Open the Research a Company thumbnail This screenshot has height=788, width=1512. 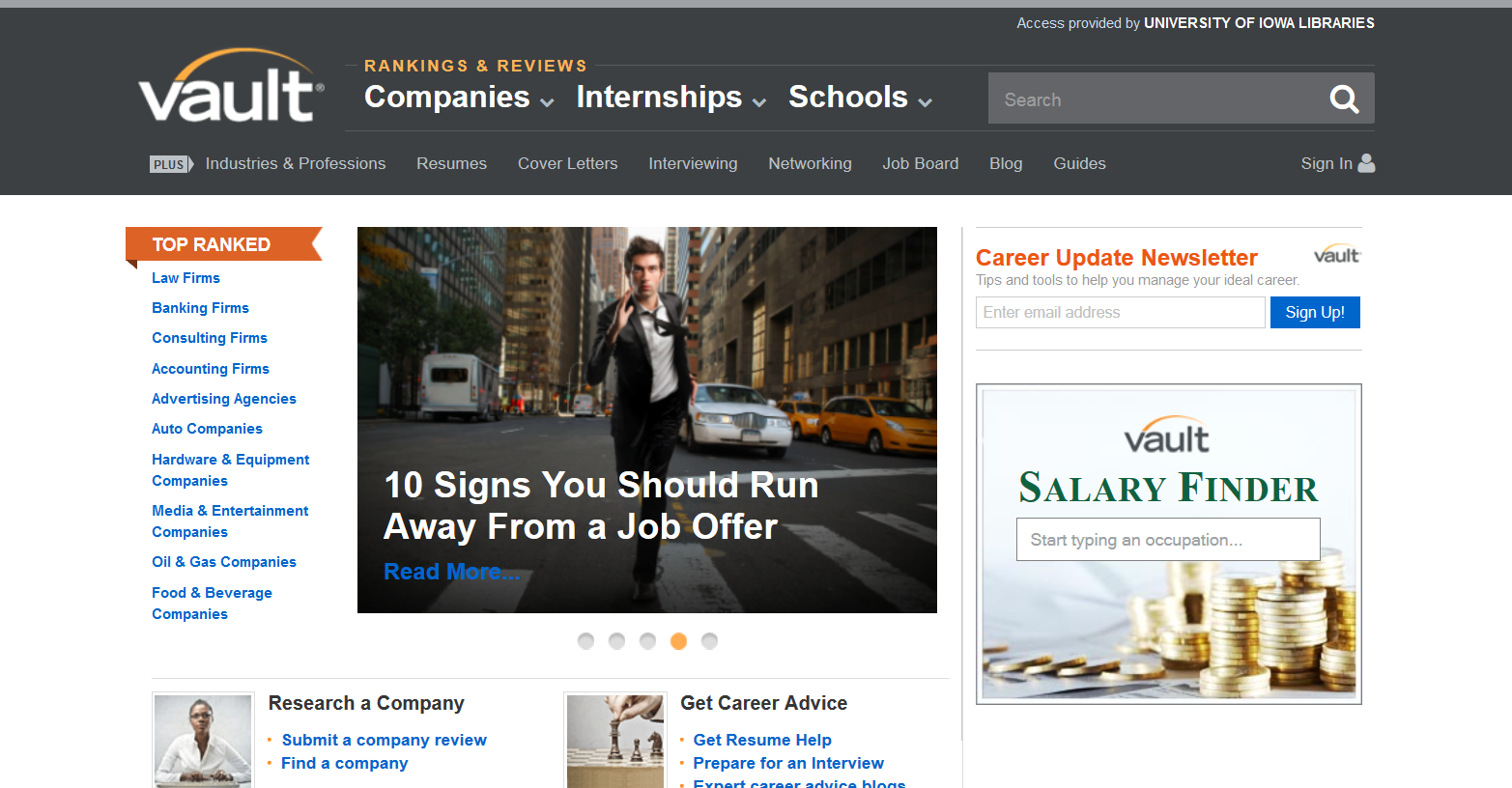pos(203,741)
